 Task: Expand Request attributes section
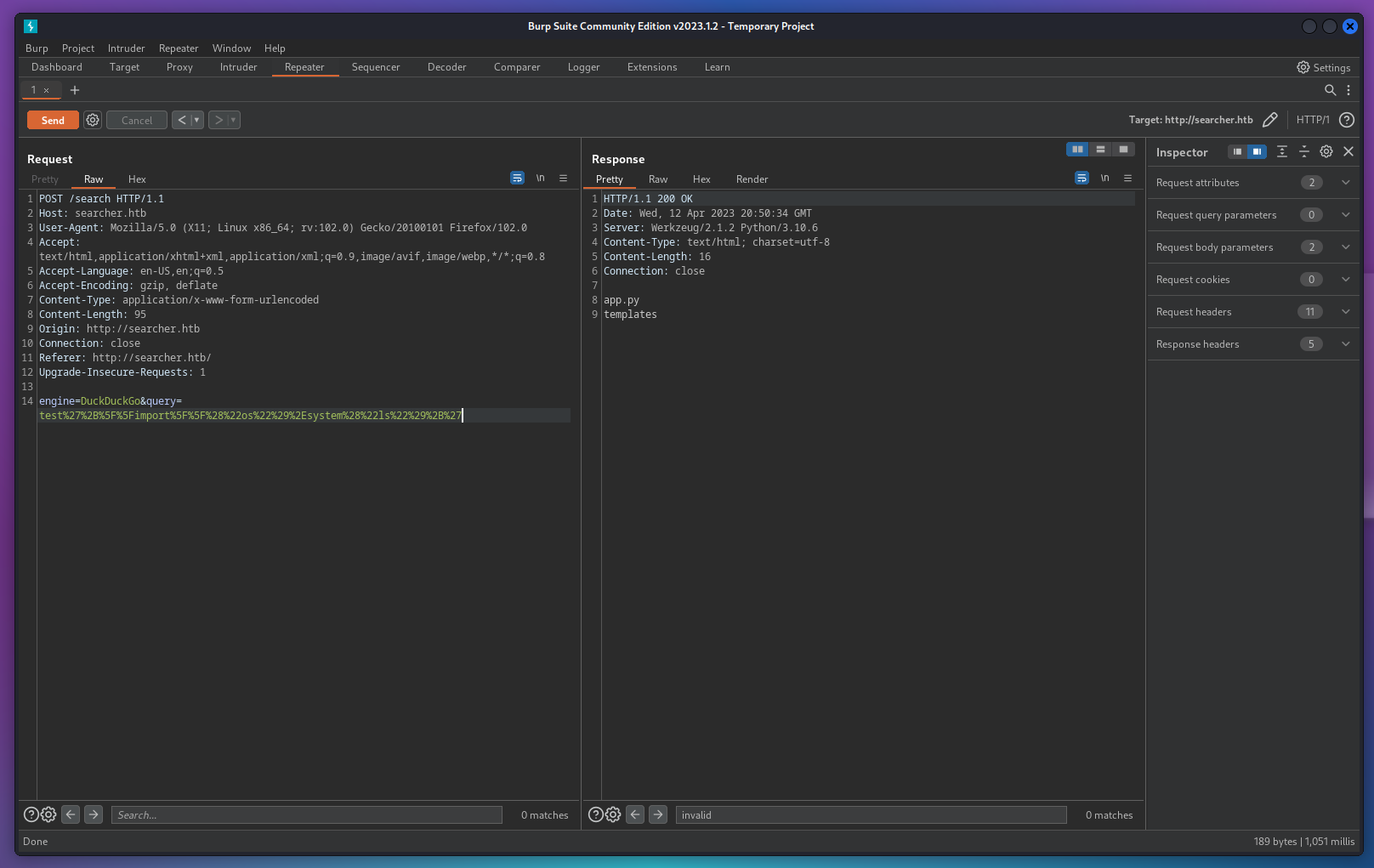click(1252, 183)
